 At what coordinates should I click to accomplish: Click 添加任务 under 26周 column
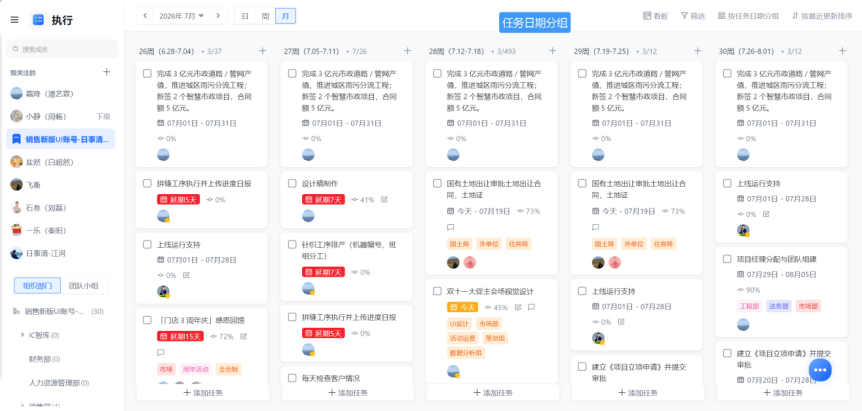[203, 393]
